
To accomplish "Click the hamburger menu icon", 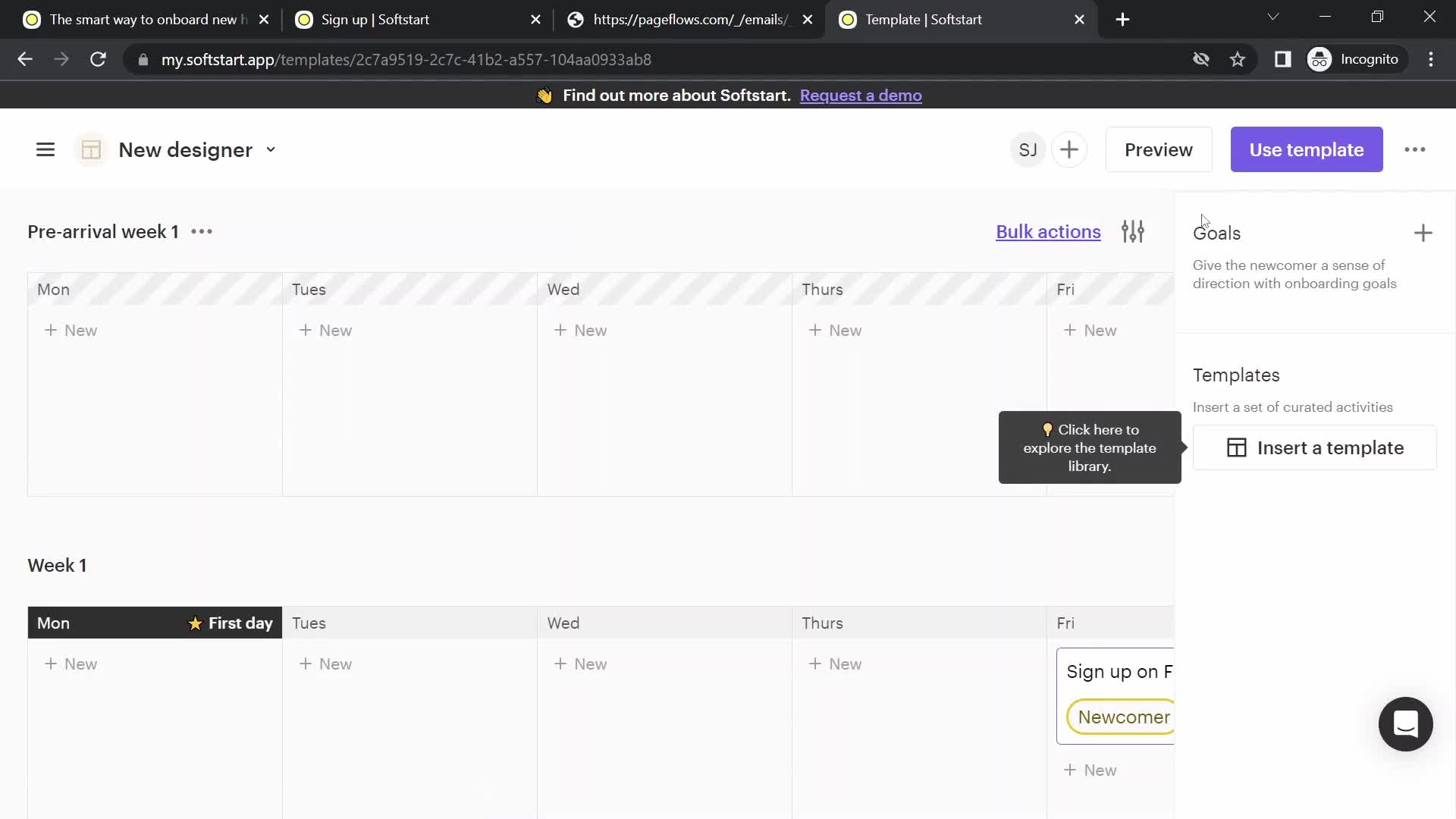I will click(46, 149).
